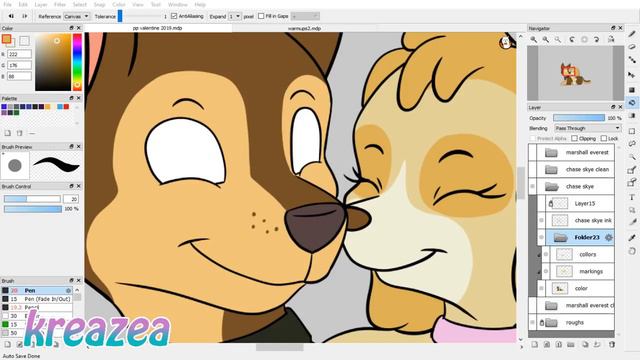Image resolution: width=640 pixels, height=360 pixels.
Task: Open the Layer menu
Action: click(41, 4)
